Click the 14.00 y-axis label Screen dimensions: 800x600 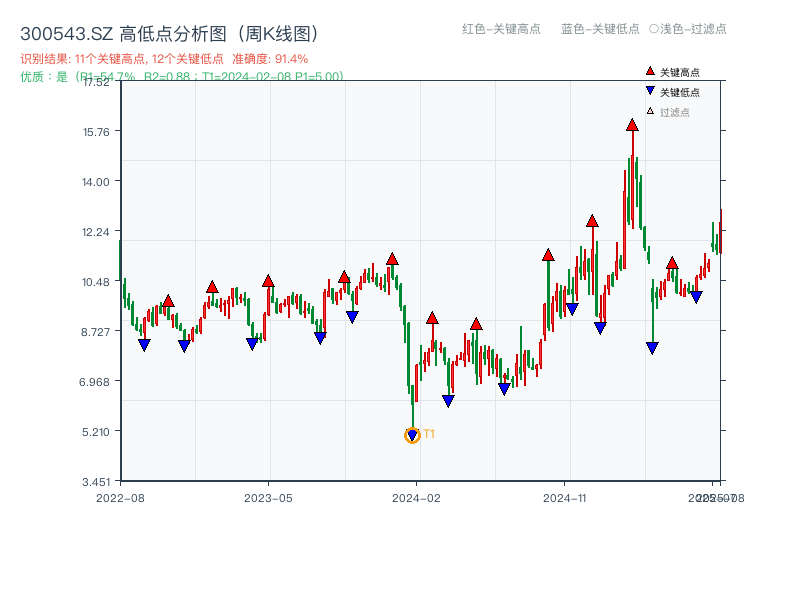point(96,182)
